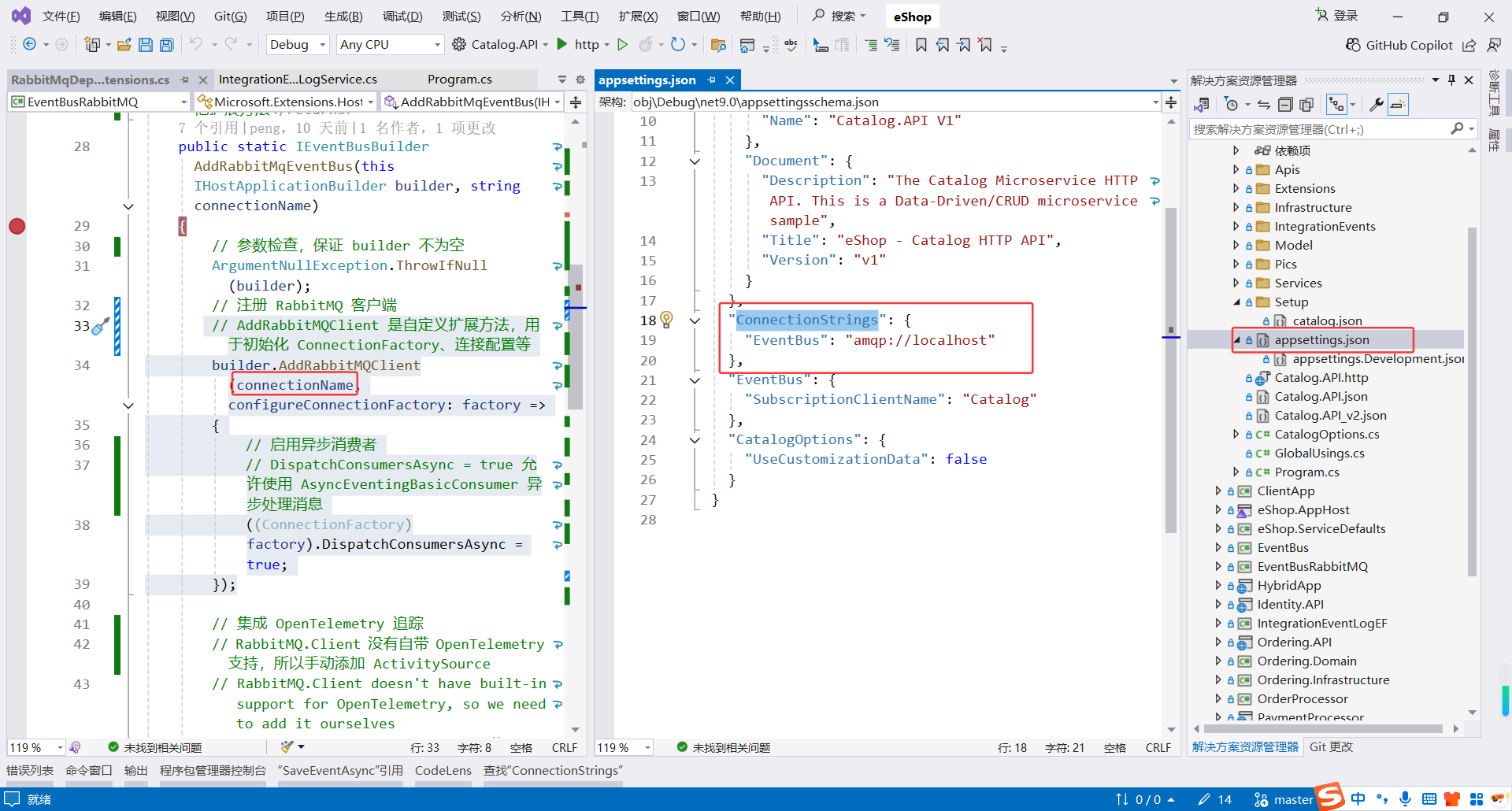Image resolution: width=1512 pixels, height=811 pixels.
Task: Click Collapse All in Solution Explorer toolbar
Action: click(x=1285, y=105)
